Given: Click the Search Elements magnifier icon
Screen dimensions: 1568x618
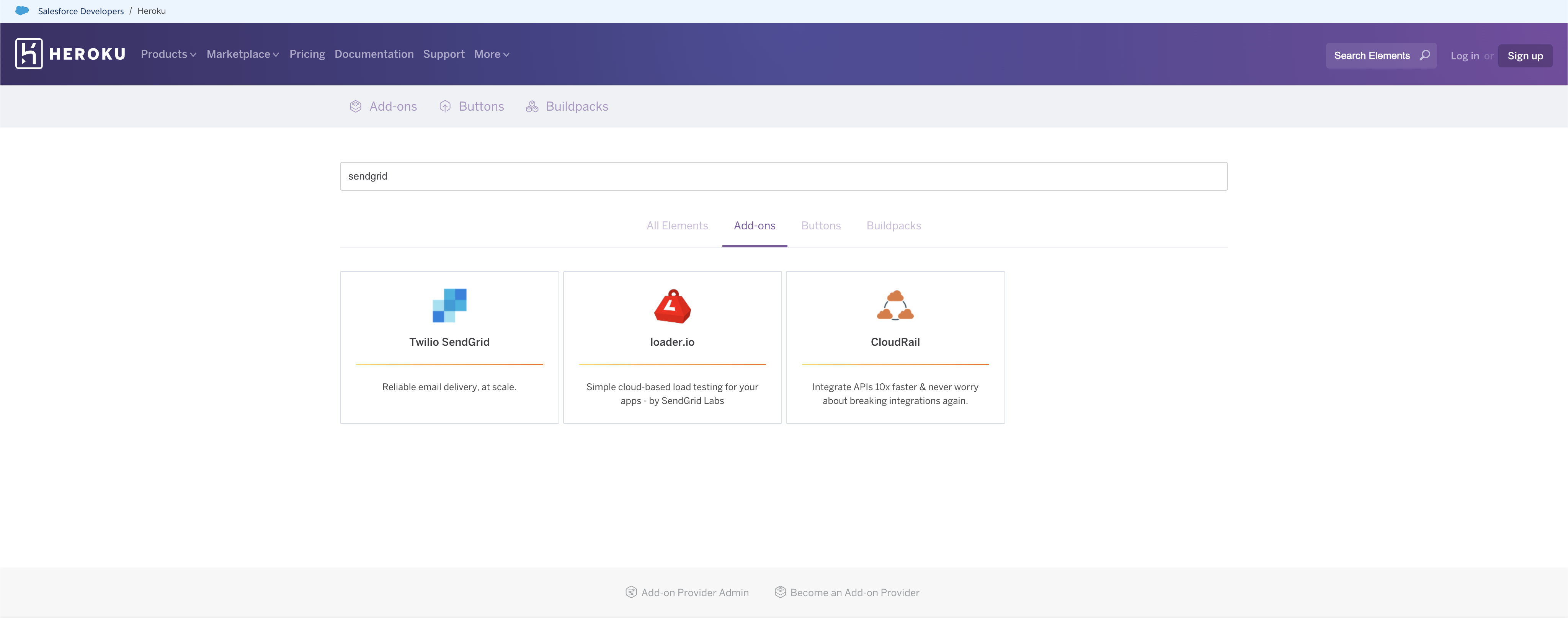Looking at the screenshot, I should [x=1424, y=55].
